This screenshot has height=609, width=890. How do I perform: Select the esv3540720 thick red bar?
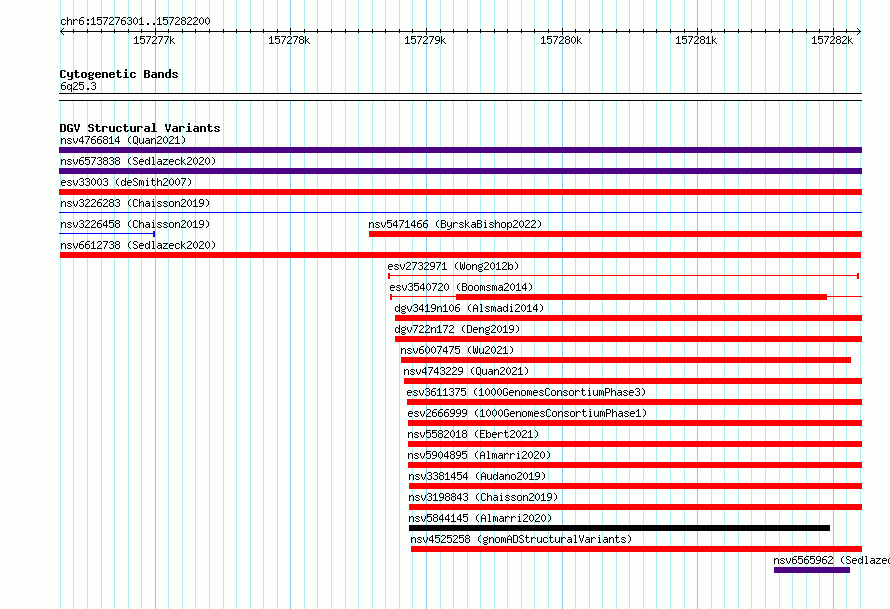point(641,297)
